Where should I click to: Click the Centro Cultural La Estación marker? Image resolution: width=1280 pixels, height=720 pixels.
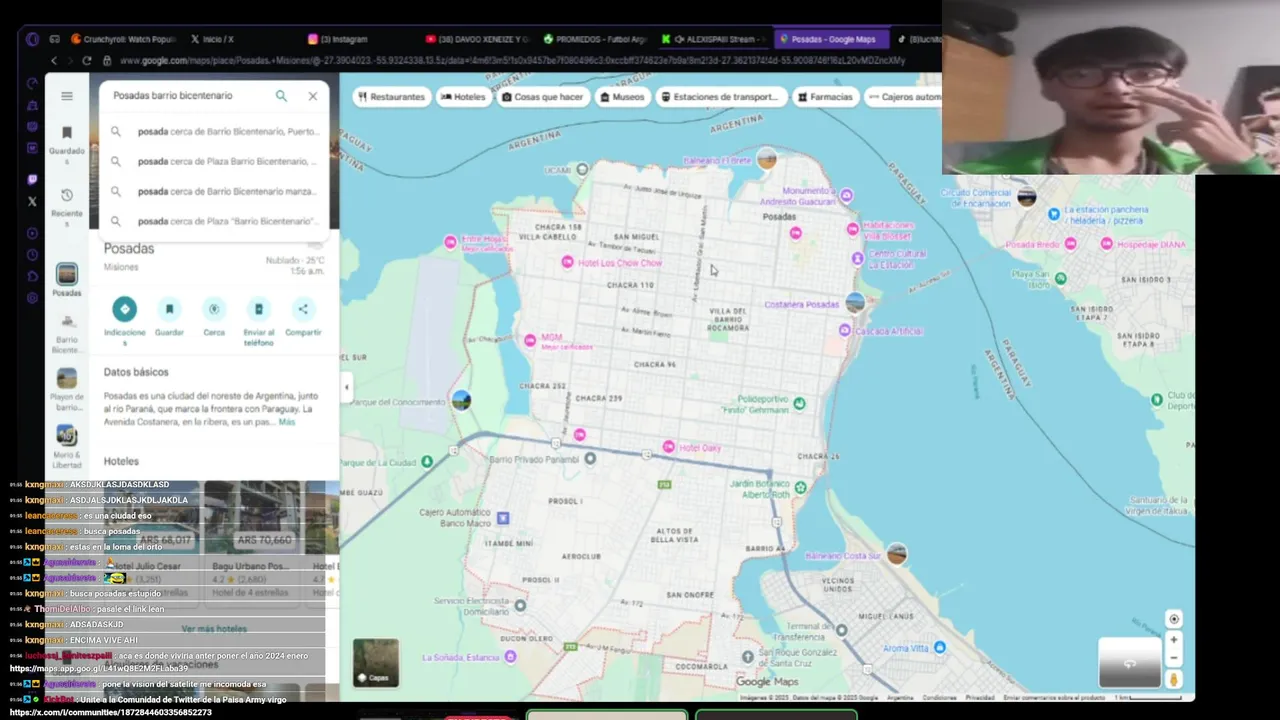click(x=857, y=259)
